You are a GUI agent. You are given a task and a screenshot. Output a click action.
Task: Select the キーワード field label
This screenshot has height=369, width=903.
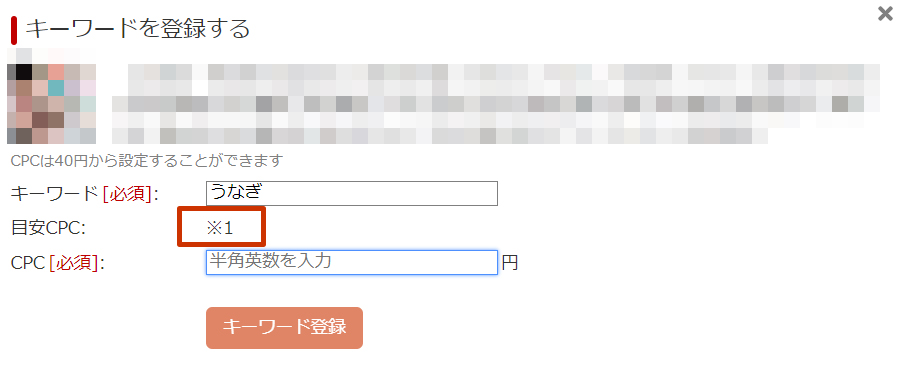[55, 194]
